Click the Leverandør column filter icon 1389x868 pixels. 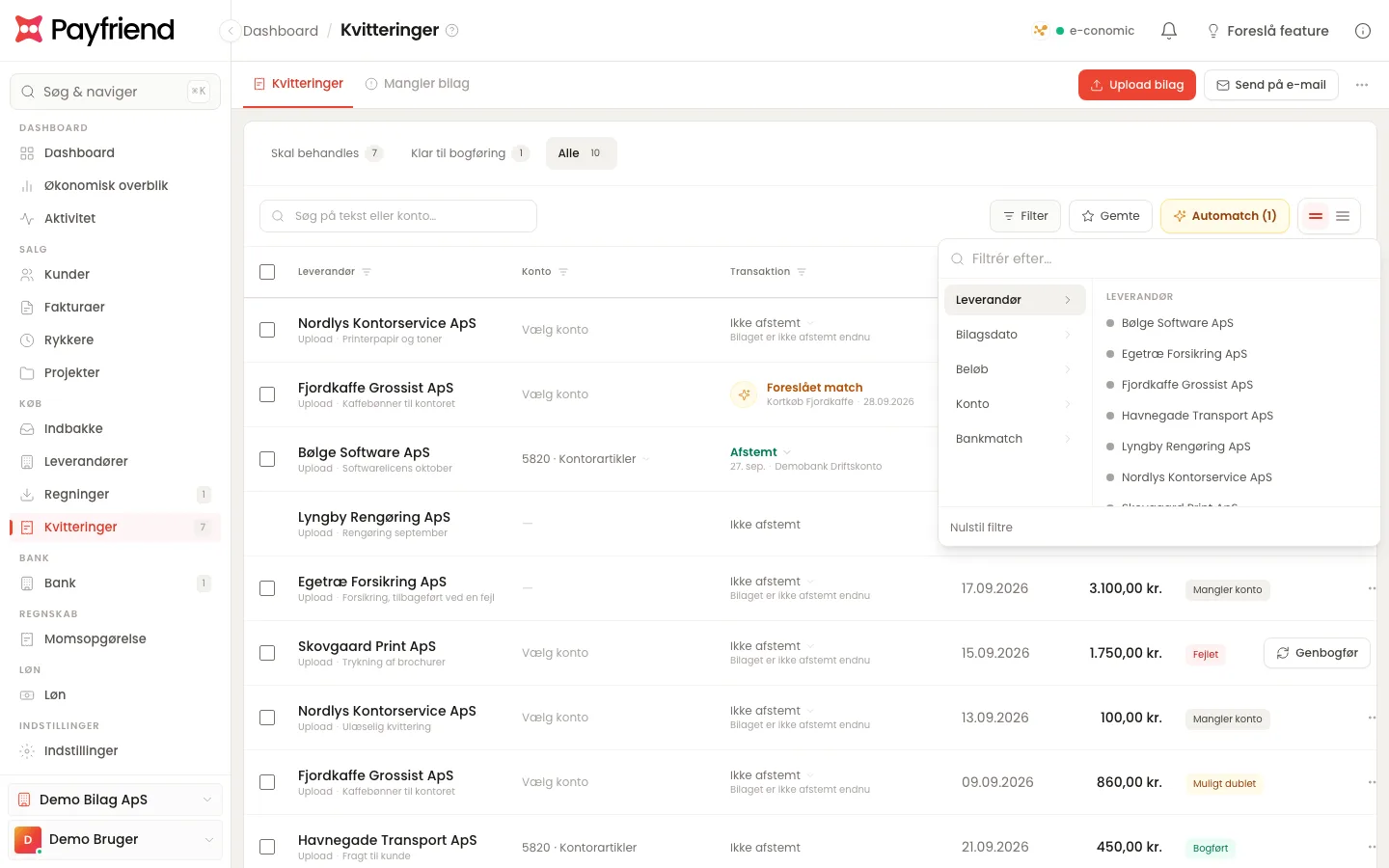(x=367, y=272)
